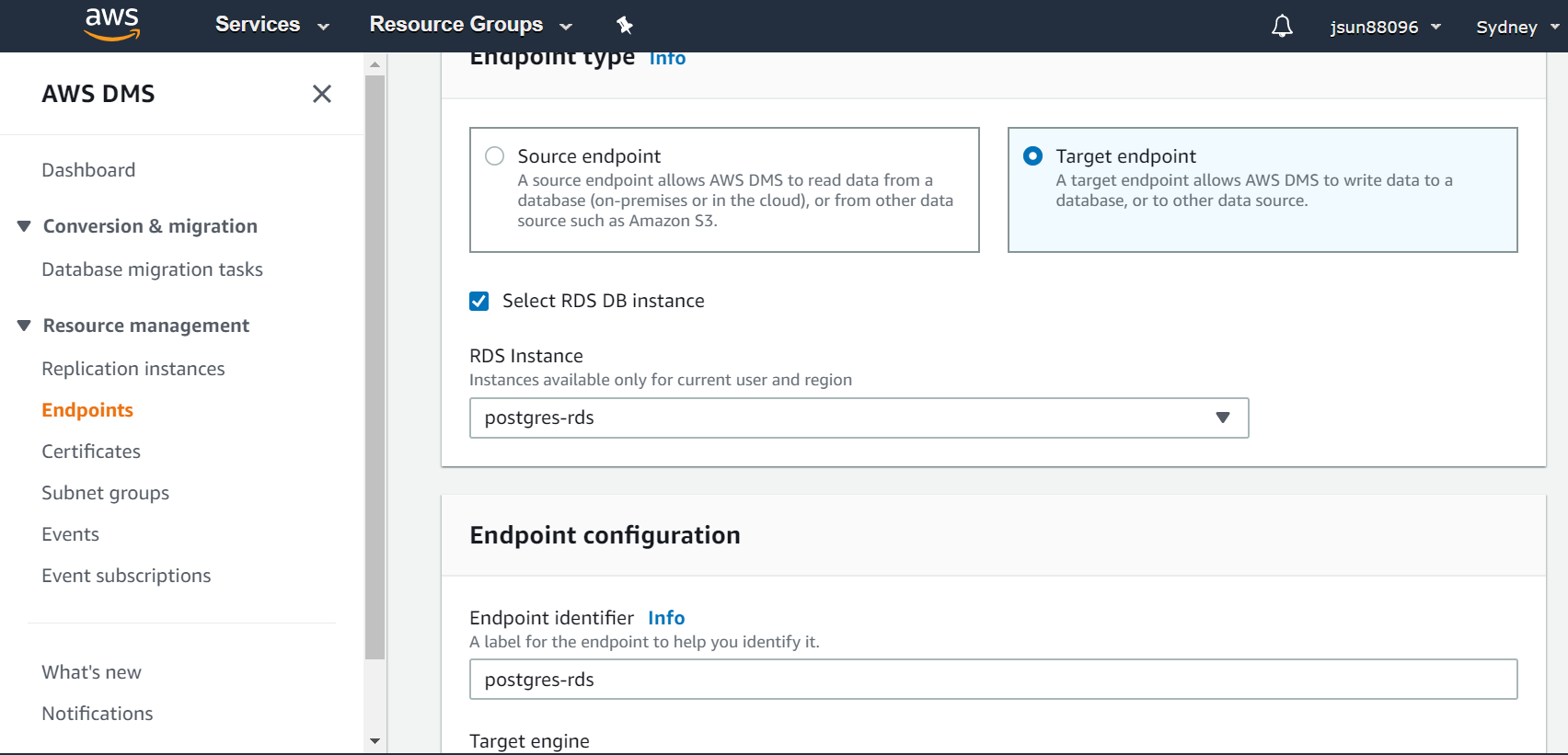
Task: Uncheck the Select RDS DB instance checkbox
Action: click(x=479, y=302)
